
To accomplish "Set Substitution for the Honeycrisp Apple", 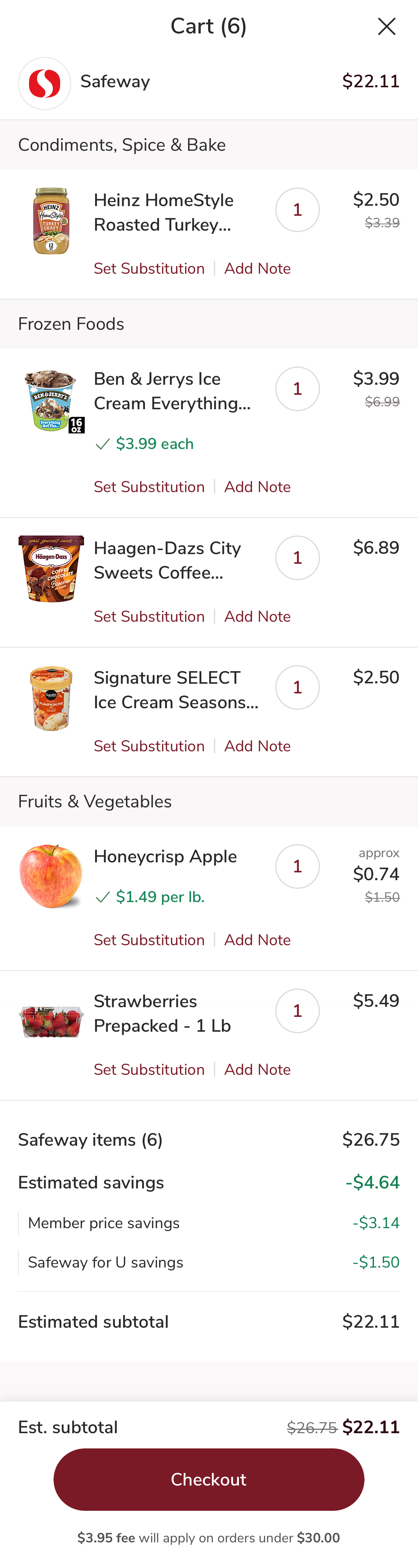I will tap(149, 940).
